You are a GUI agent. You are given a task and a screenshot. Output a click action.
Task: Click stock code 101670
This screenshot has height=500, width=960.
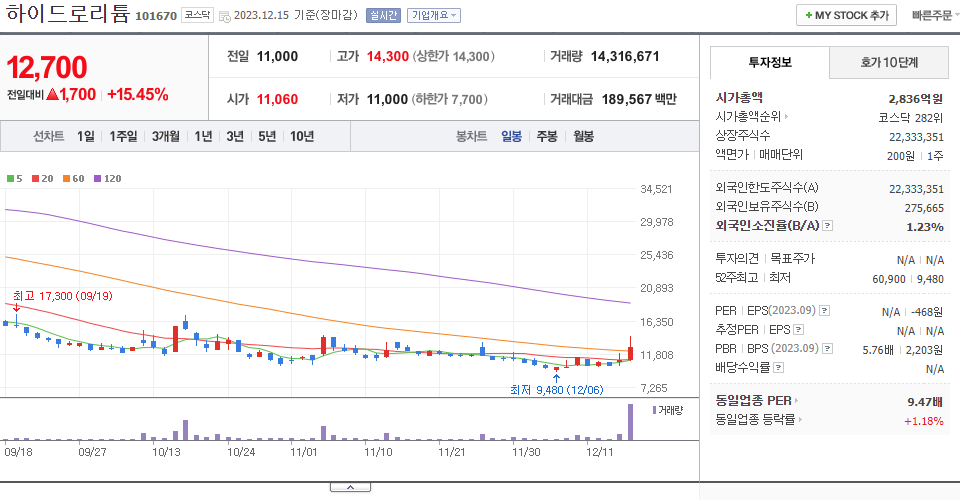coord(156,17)
